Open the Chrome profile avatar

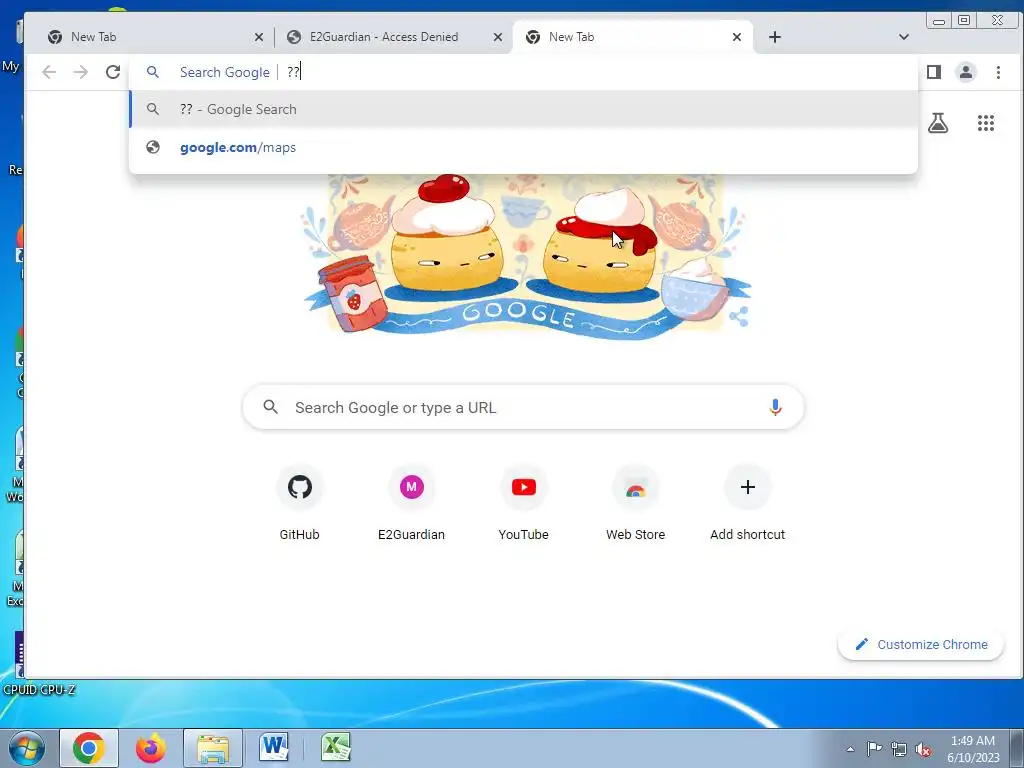pos(966,72)
